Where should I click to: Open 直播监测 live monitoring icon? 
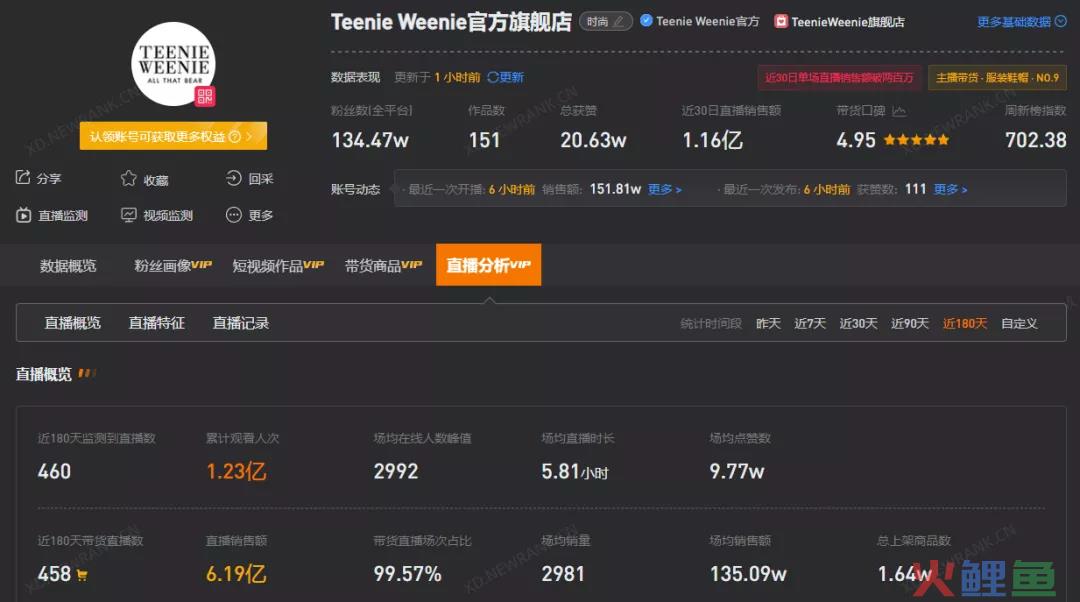pos(23,215)
